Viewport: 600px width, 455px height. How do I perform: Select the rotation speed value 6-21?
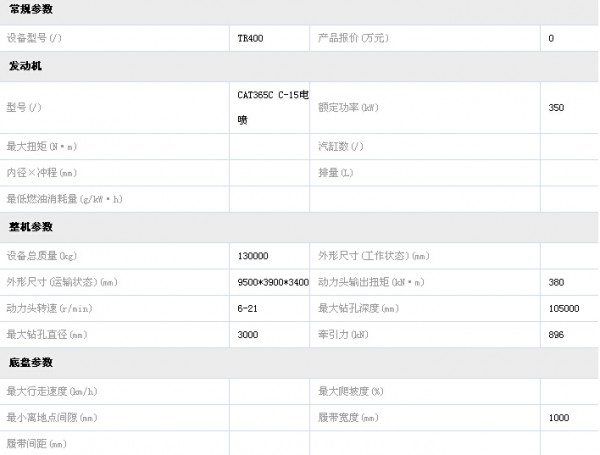(248, 308)
